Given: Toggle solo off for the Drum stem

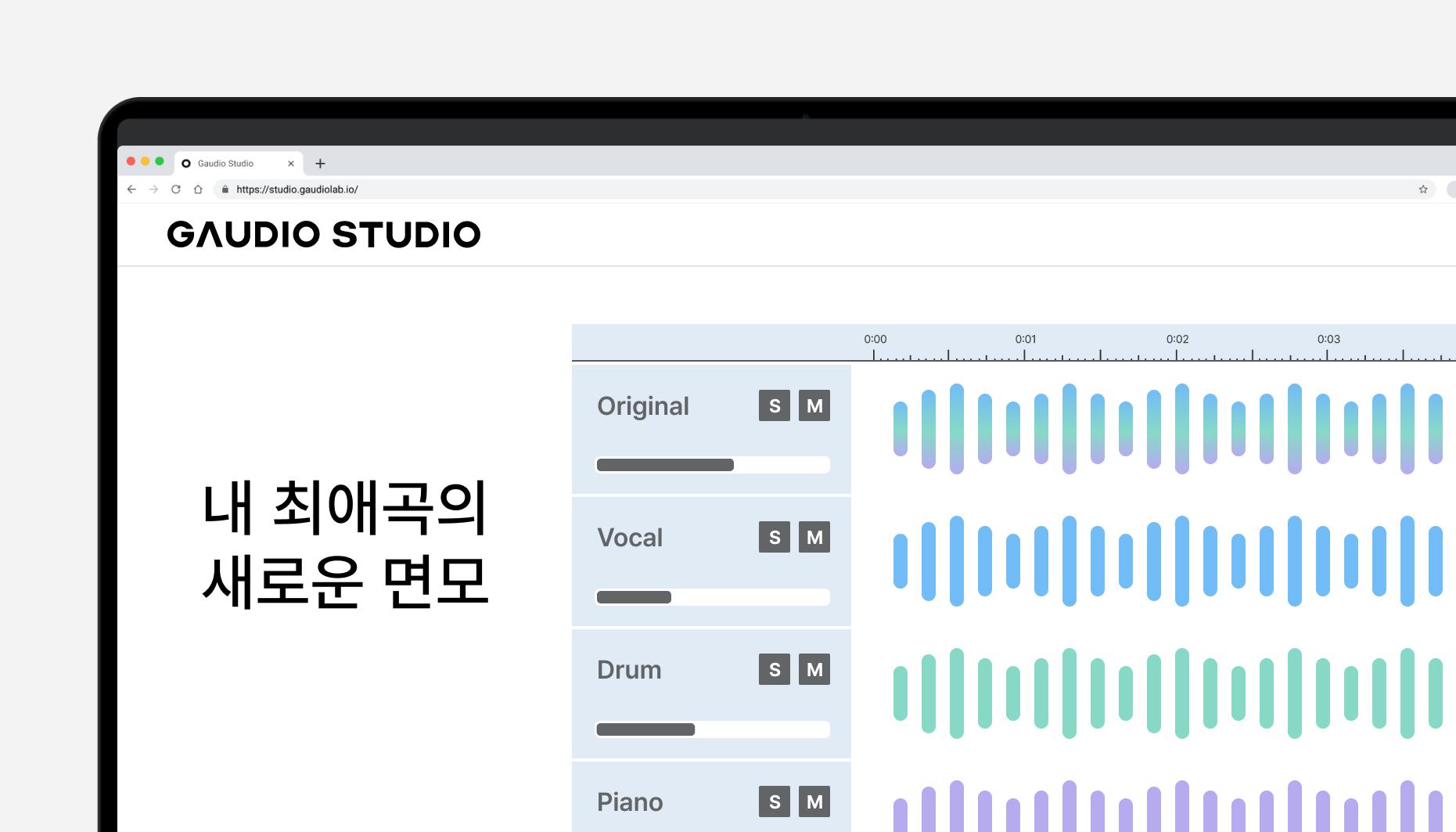Looking at the screenshot, I should 774,669.
